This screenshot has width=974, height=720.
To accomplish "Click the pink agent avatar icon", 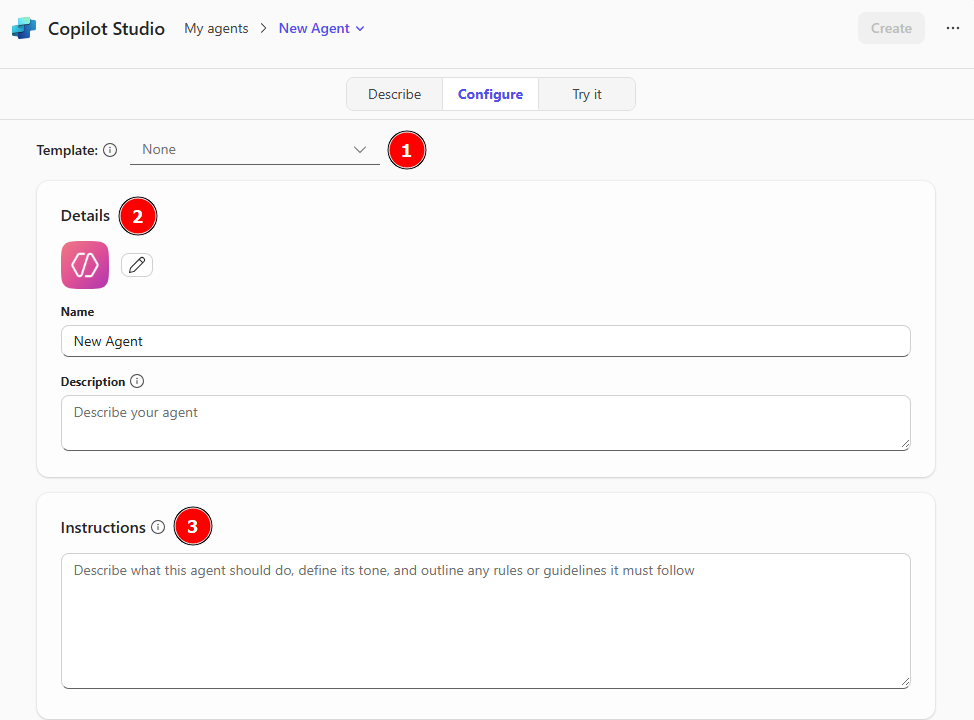I will coord(85,265).
